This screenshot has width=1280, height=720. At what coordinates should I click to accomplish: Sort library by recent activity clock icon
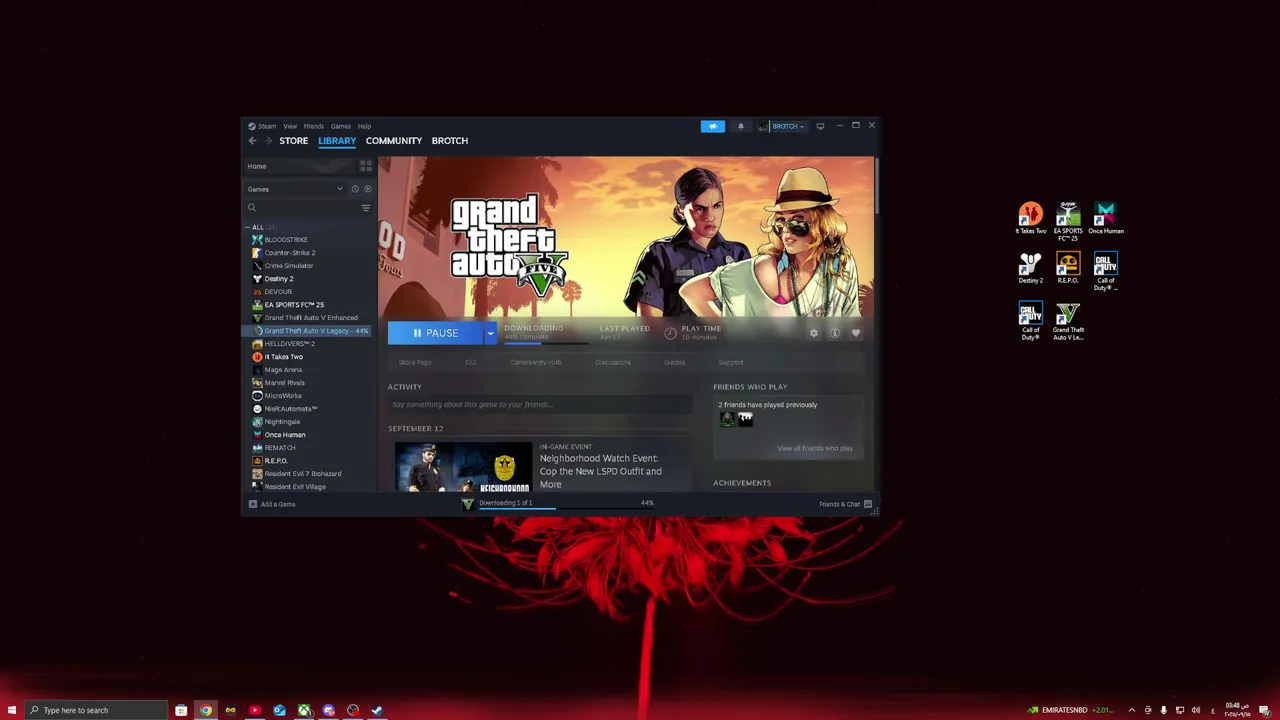tap(354, 189)
